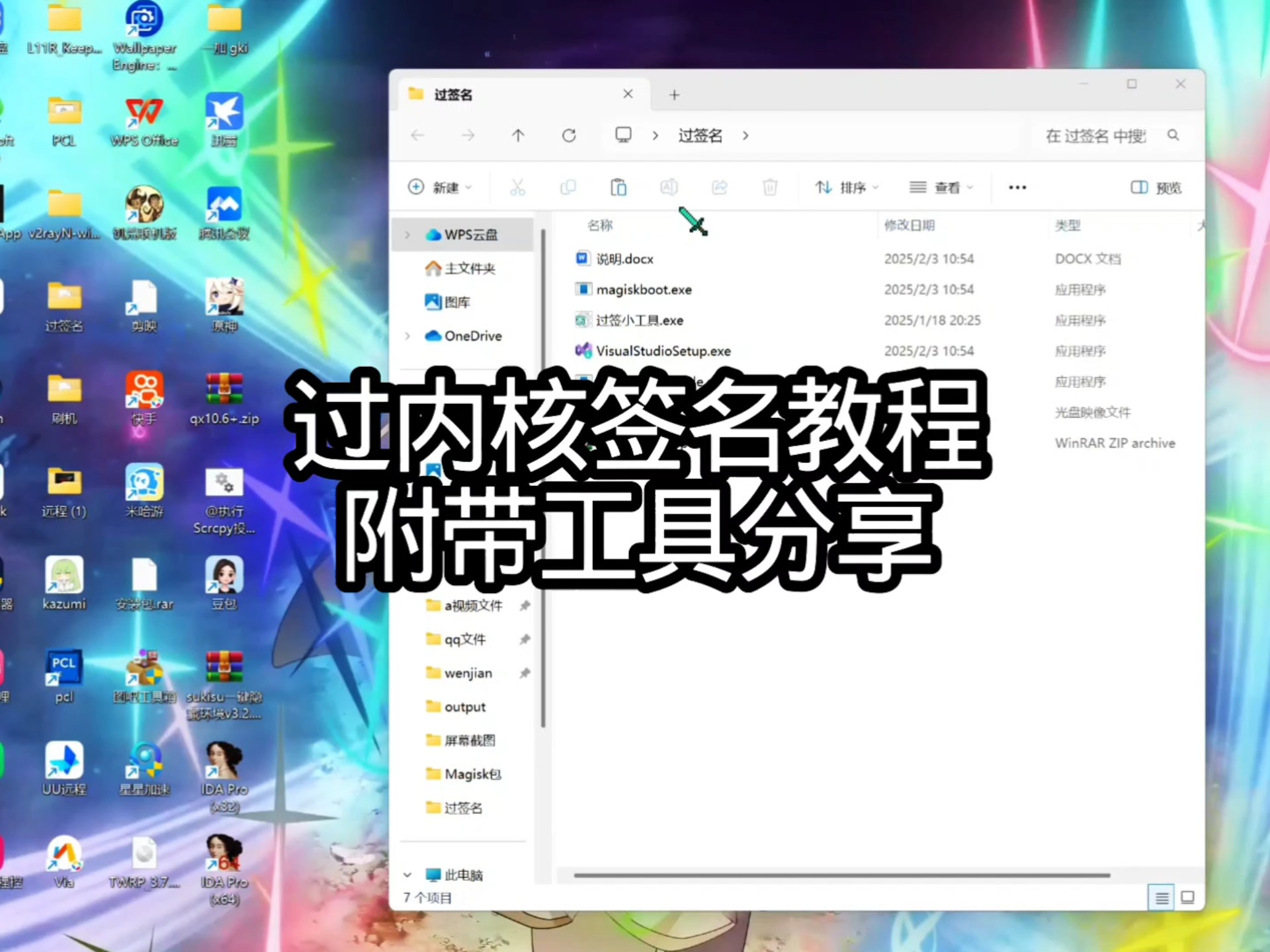Go back with the left arrow button
This screenshot has height=952, width=1270.
417,136
